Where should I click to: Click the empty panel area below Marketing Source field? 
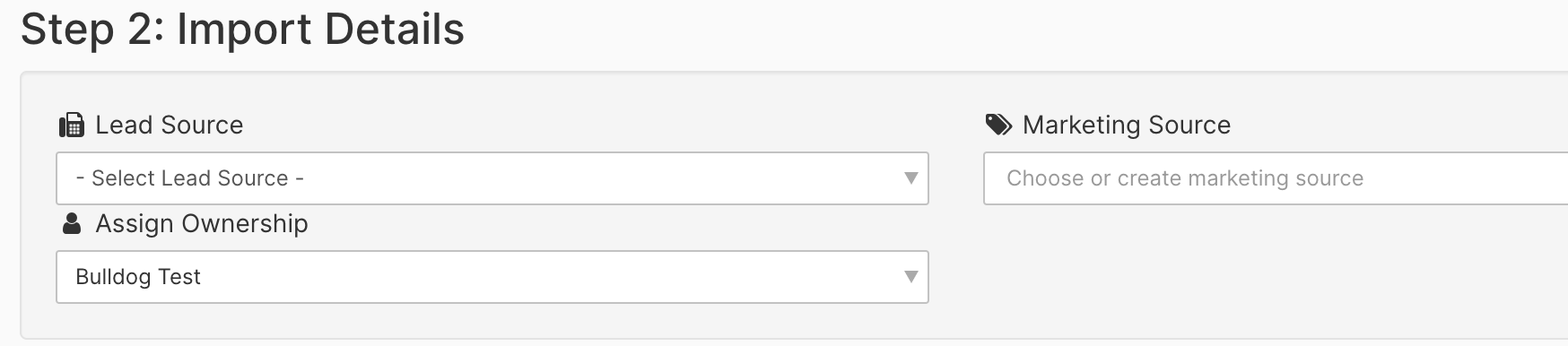pyautogui.click(x=1274, y=269)
